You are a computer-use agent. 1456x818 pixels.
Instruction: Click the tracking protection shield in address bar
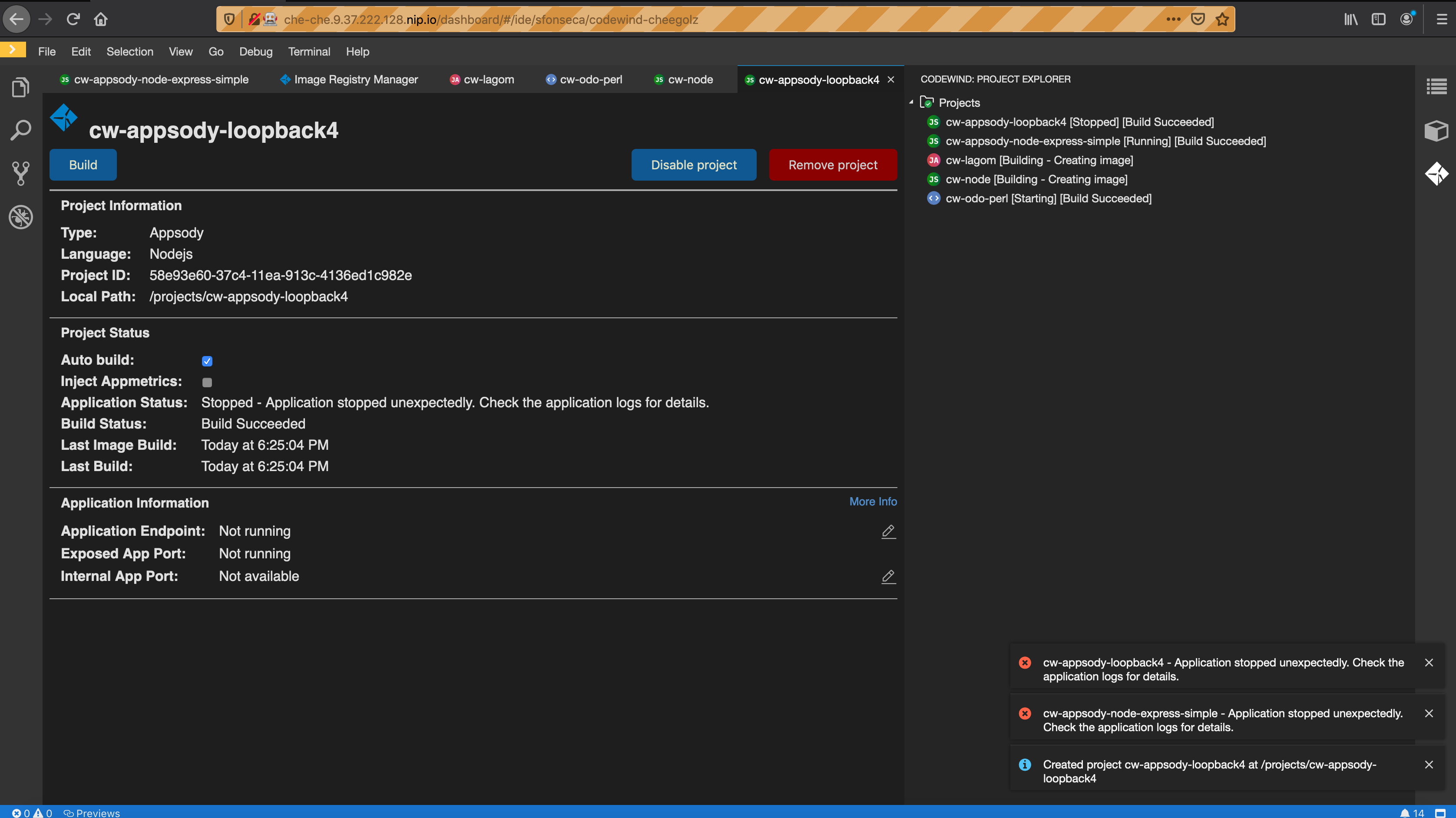228,19
